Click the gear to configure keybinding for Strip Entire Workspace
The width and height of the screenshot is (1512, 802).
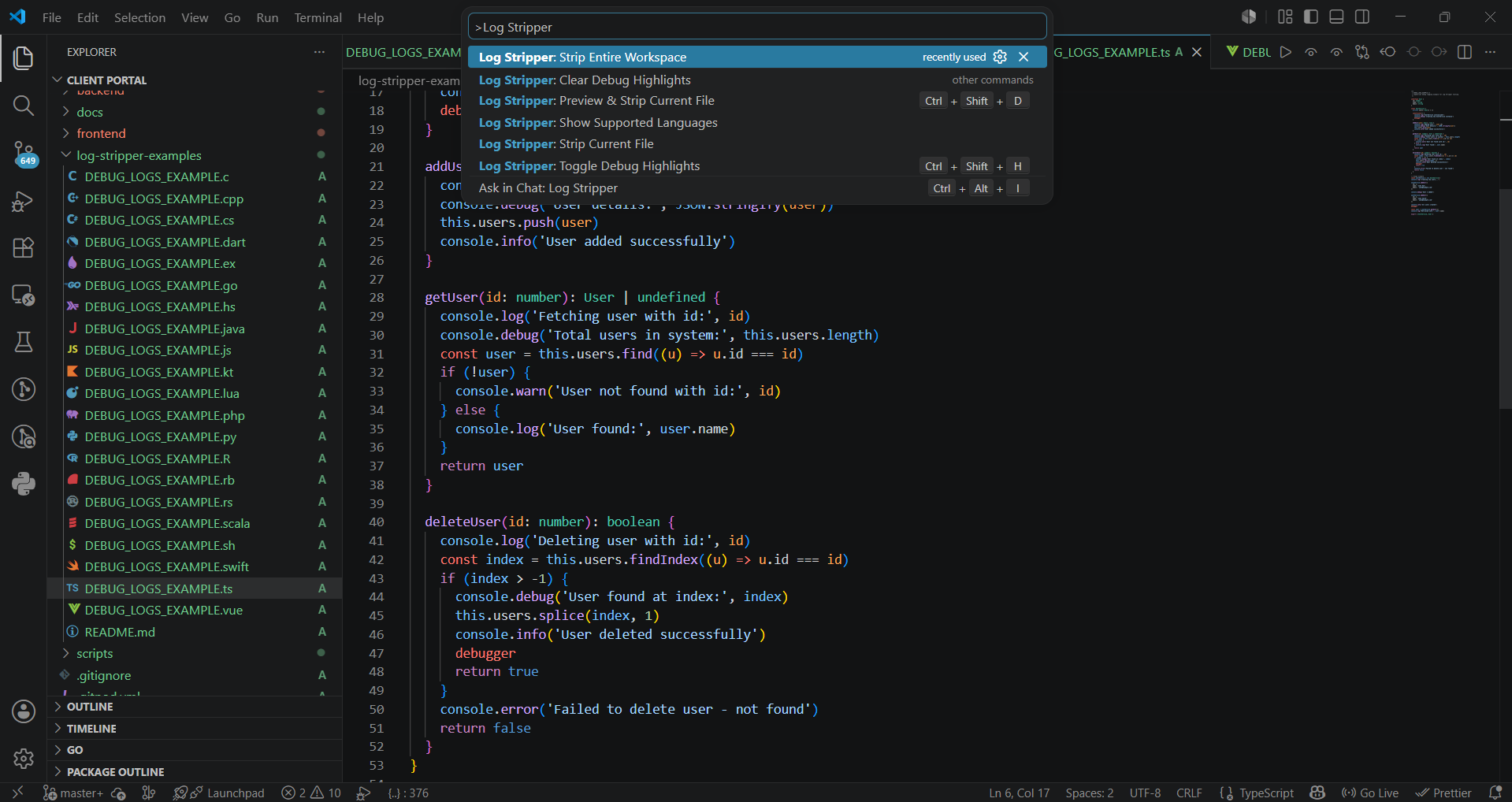[x=1000, y=57]
